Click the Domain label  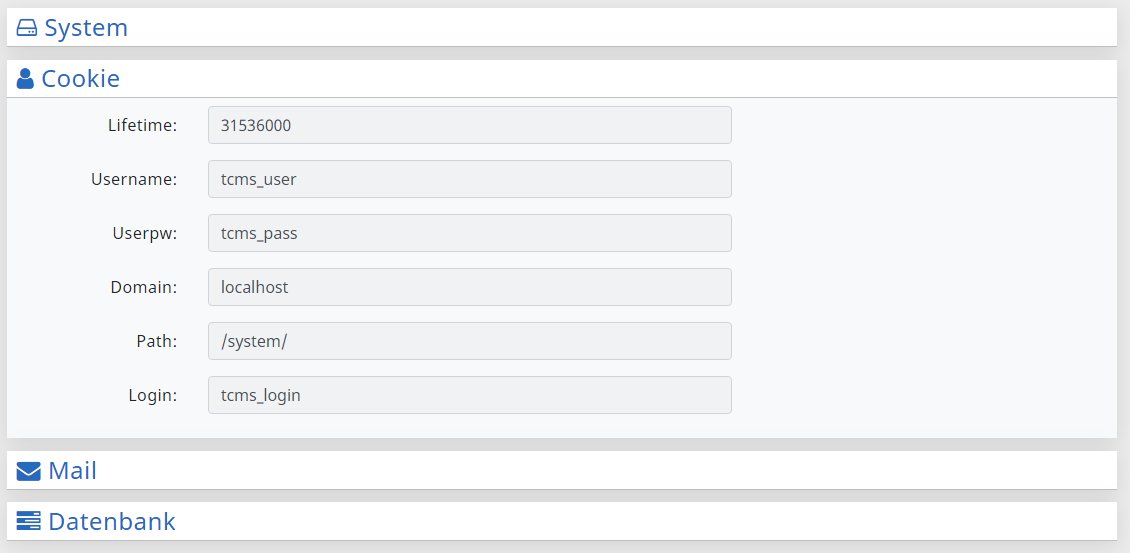click(144, 287)
